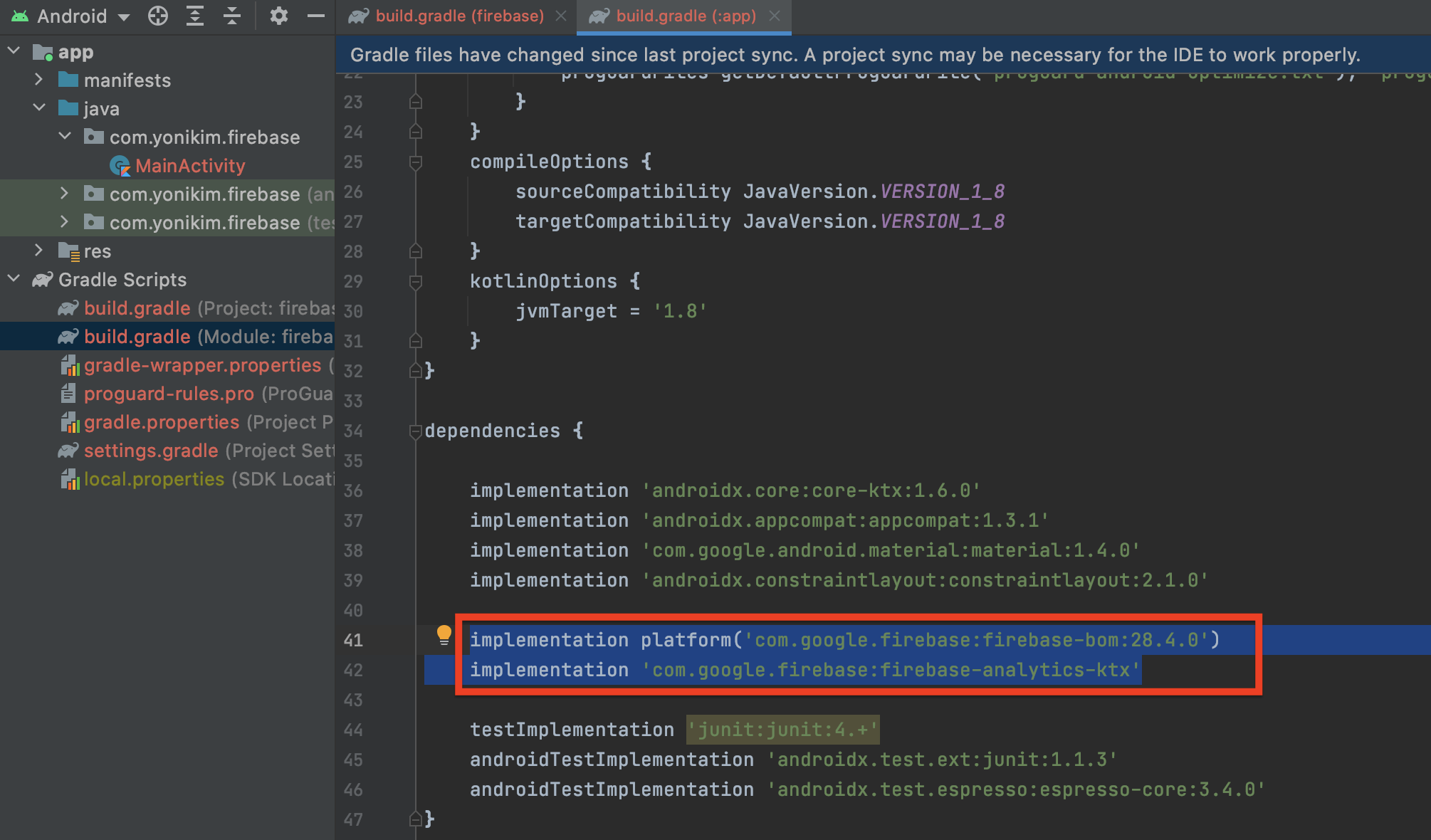Click the Select Opened File target icon
The width and height of the screenshot is (1431, 840).
[x=157, y=16]
